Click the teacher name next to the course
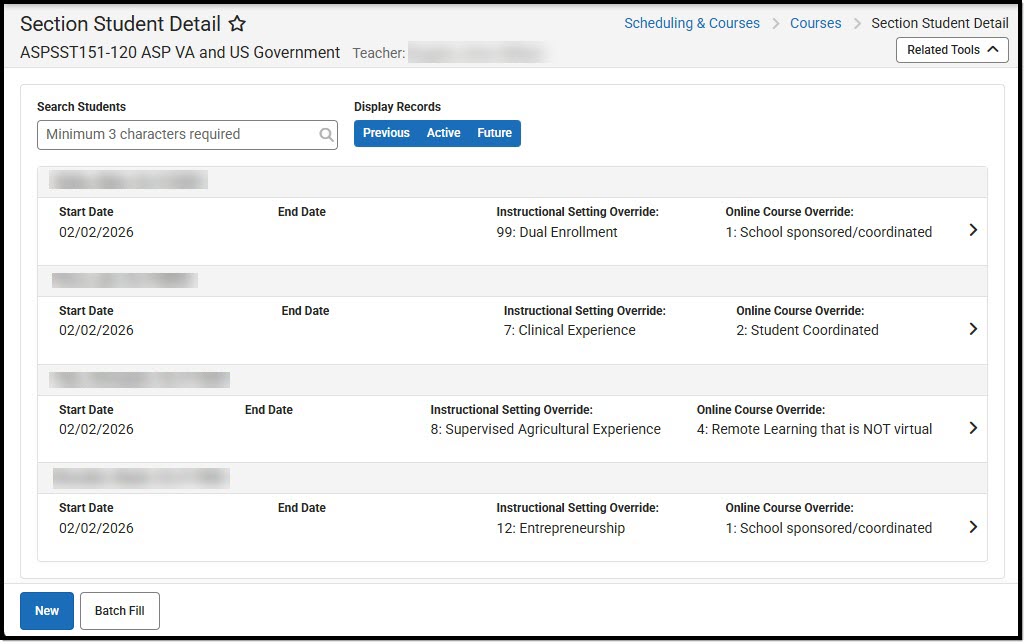Screen dimensions: 1026x644 [x=480, y=52]
